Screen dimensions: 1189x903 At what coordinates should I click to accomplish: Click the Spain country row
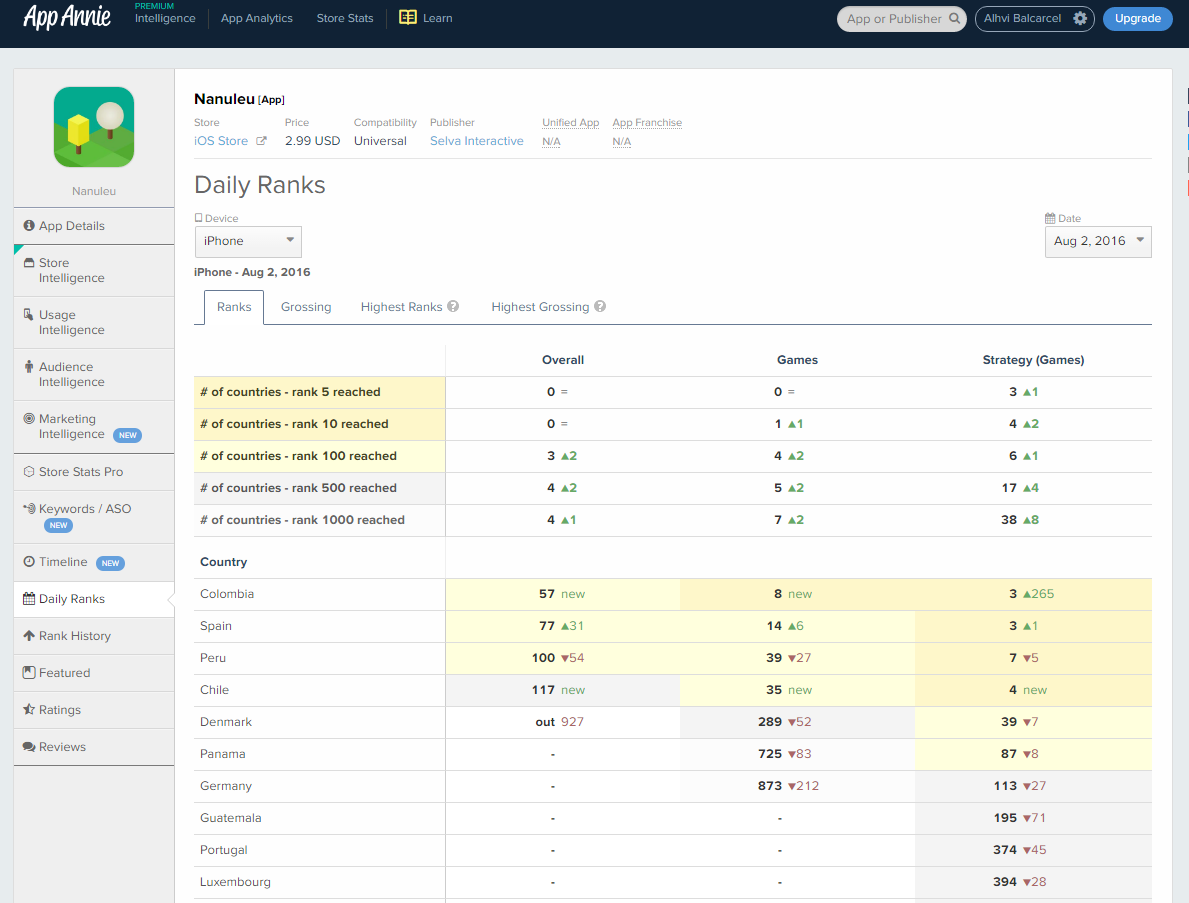coord(673,626)
